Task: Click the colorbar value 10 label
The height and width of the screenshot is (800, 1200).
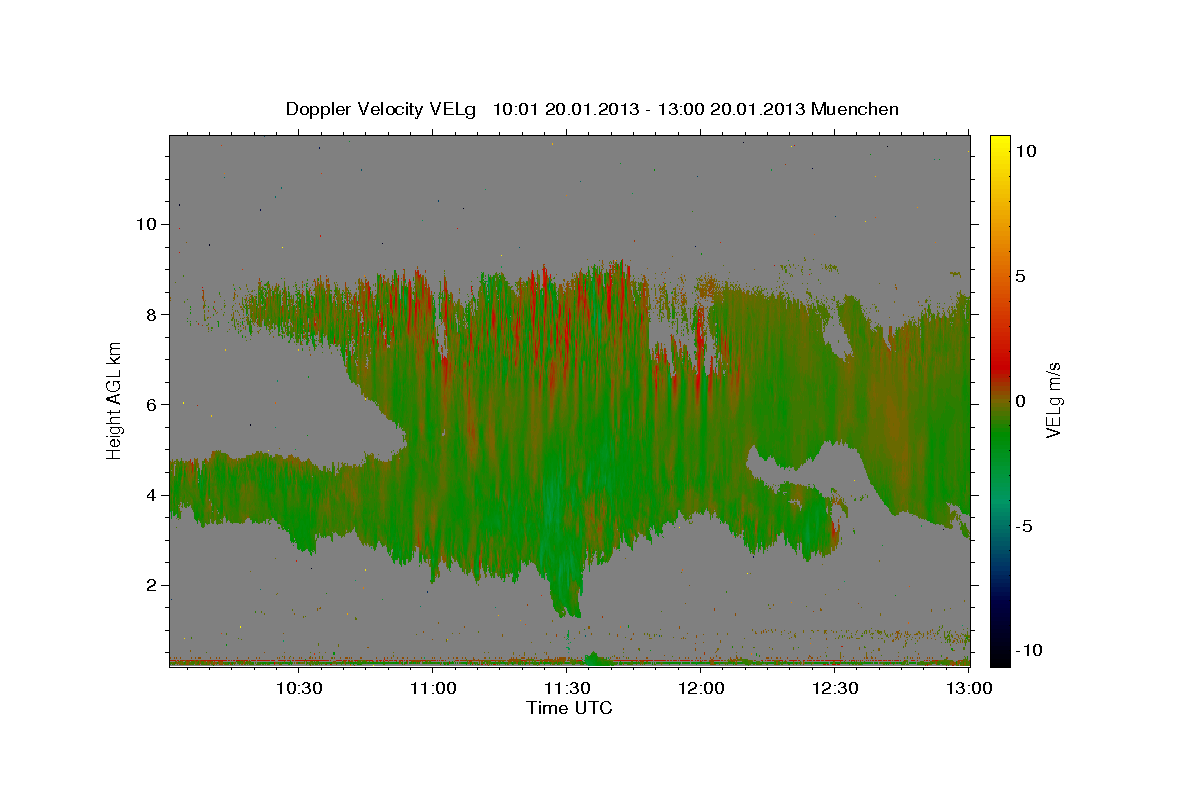Action: pos(1025,151)
